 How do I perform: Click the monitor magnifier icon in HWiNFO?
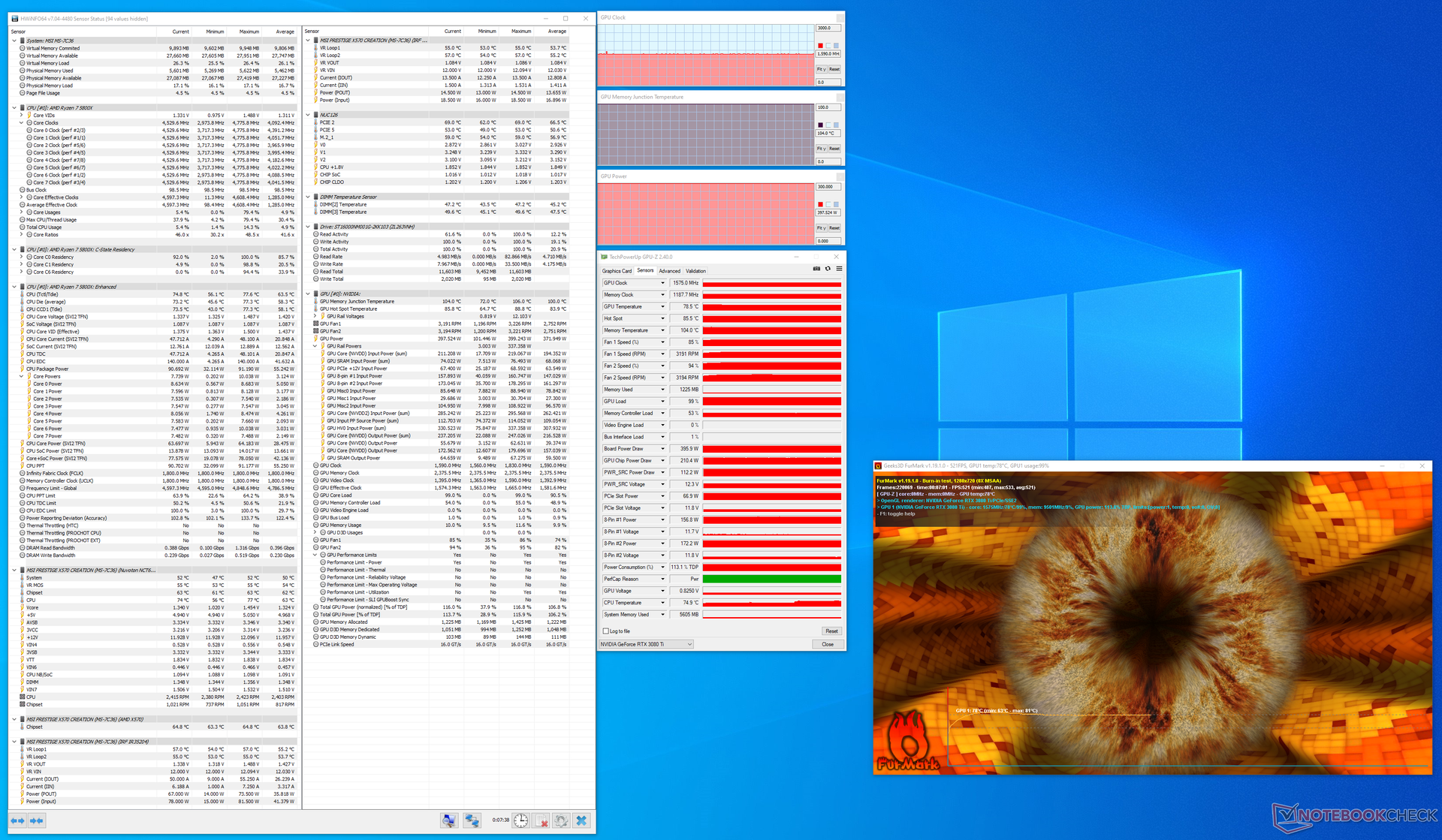pyautogui.click(x=448, y=820)
